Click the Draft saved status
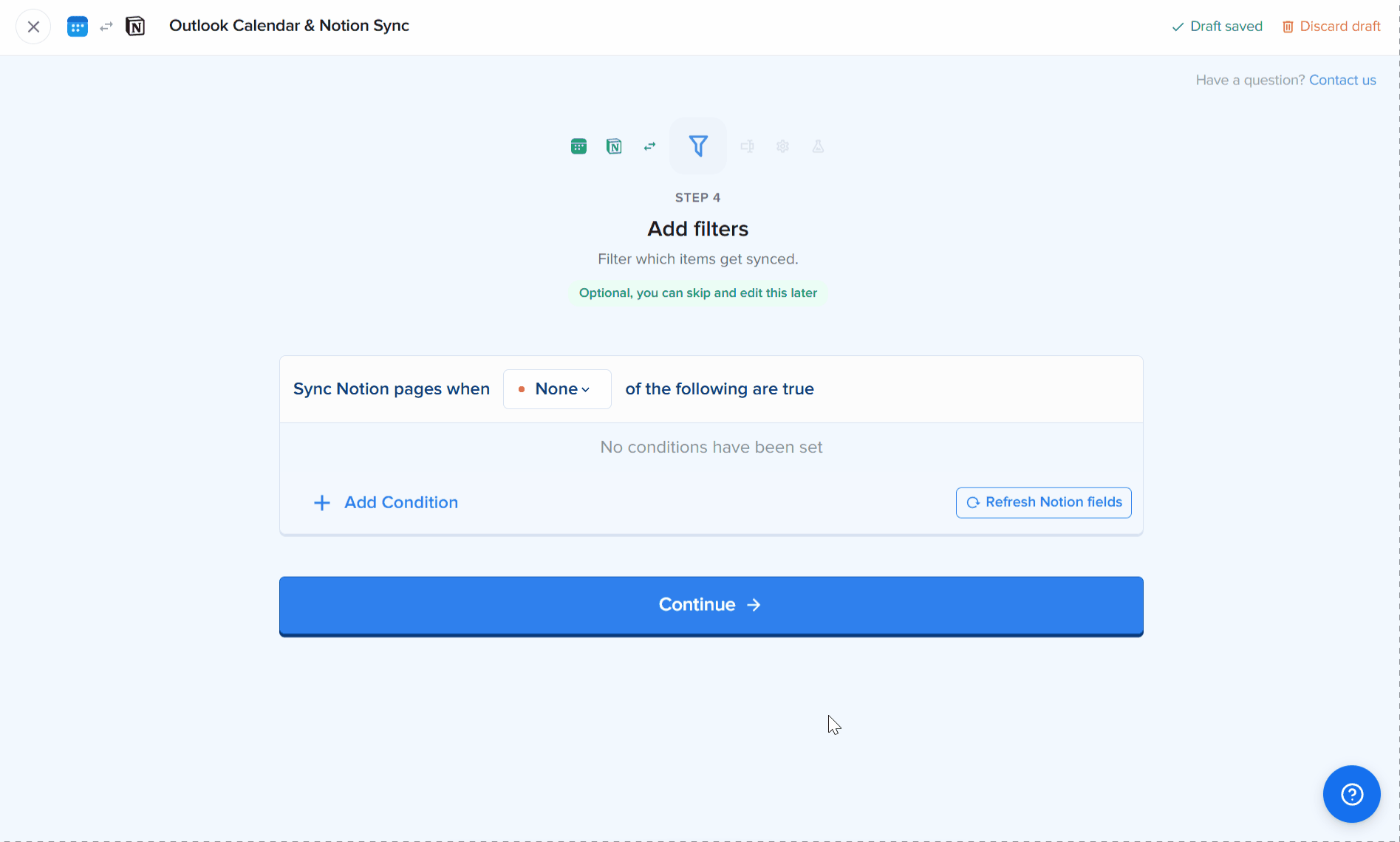Image resolution: width=1400 pixels, height=842 pixels. (x=1217, y=27)
